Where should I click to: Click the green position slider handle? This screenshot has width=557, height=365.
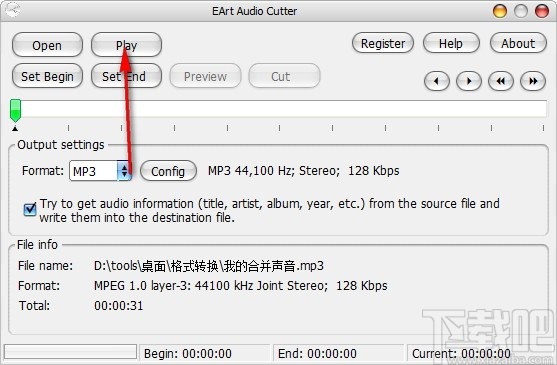point(15,110)
